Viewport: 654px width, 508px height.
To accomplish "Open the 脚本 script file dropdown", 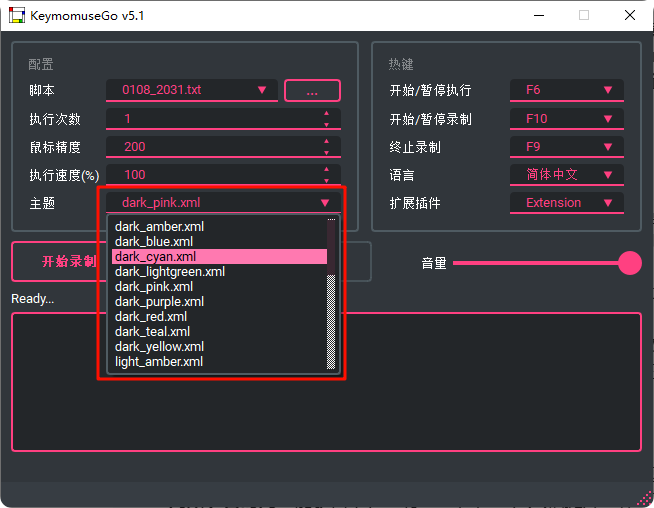I will (x=192, y=90).
